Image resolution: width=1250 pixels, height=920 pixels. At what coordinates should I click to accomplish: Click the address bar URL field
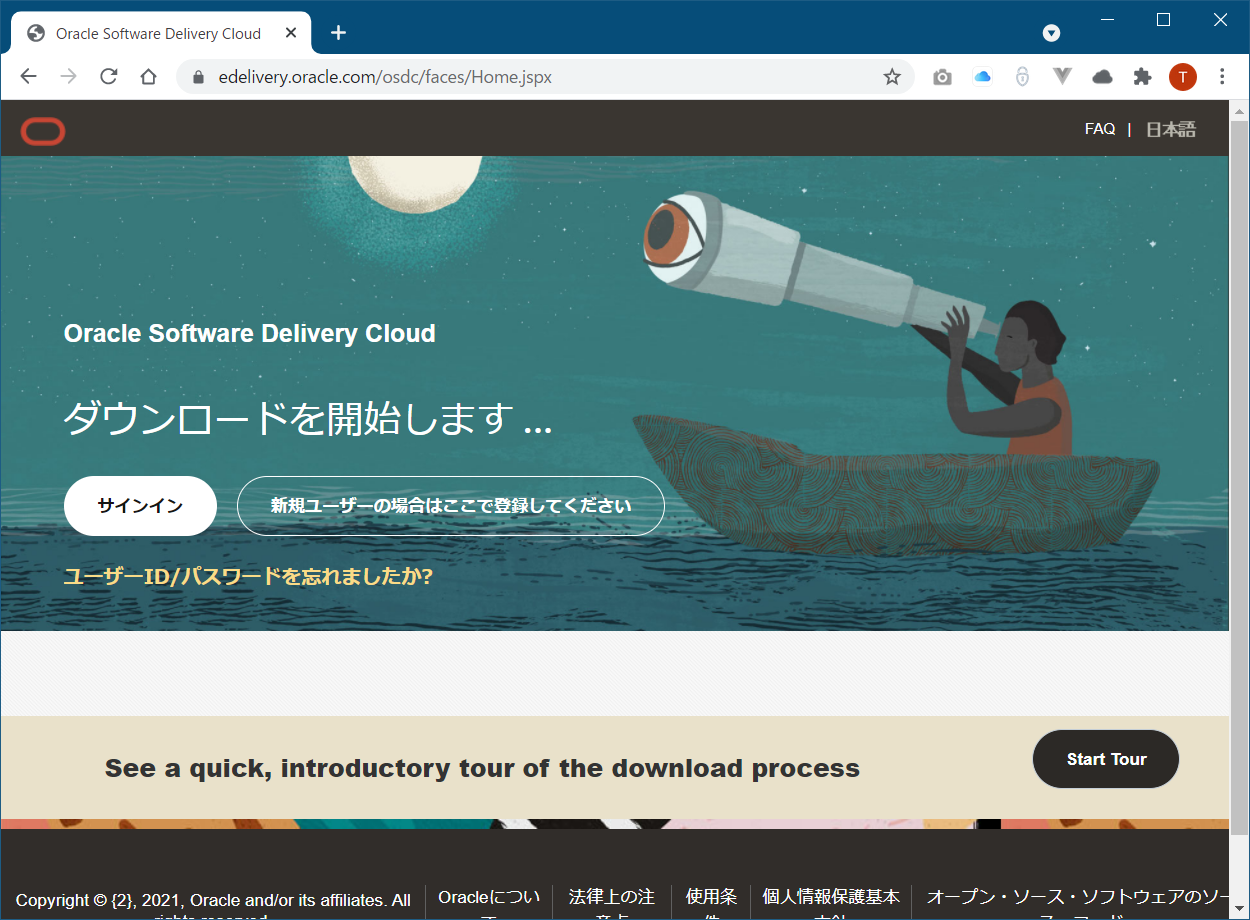(x=545, y=77)
